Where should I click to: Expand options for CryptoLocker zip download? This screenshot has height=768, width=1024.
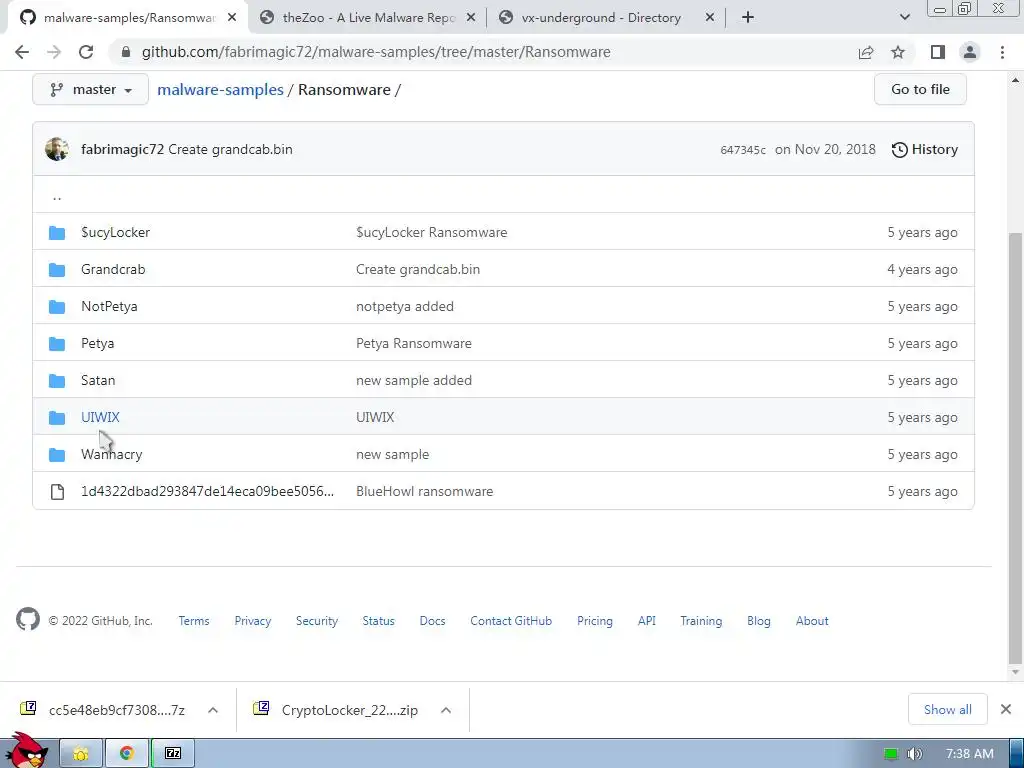(446, 710)
